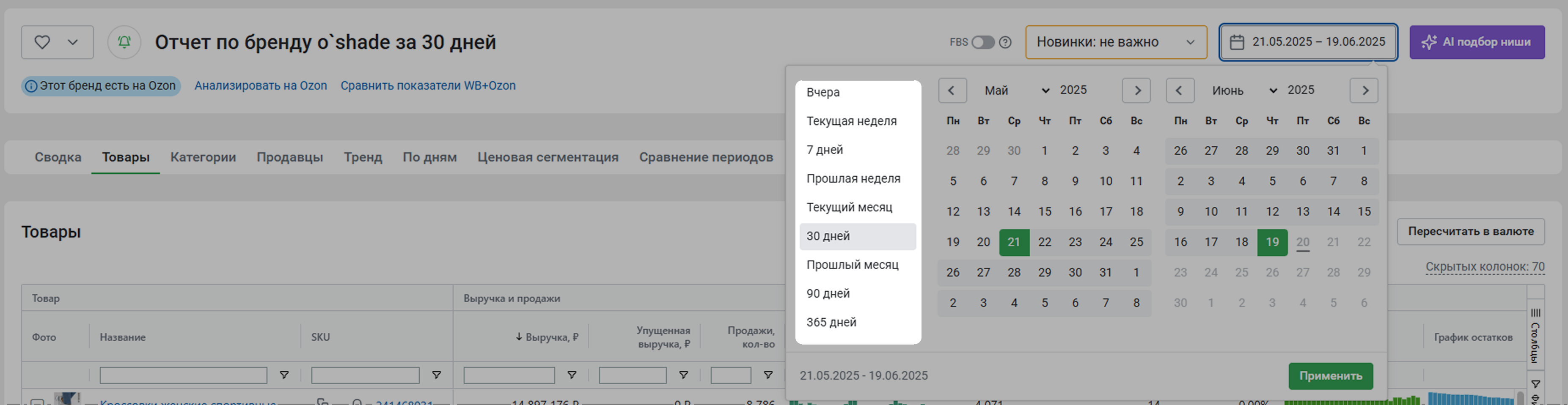Click the AI подбор ниши button
1568x405 pixels.
pos(1477,42)
